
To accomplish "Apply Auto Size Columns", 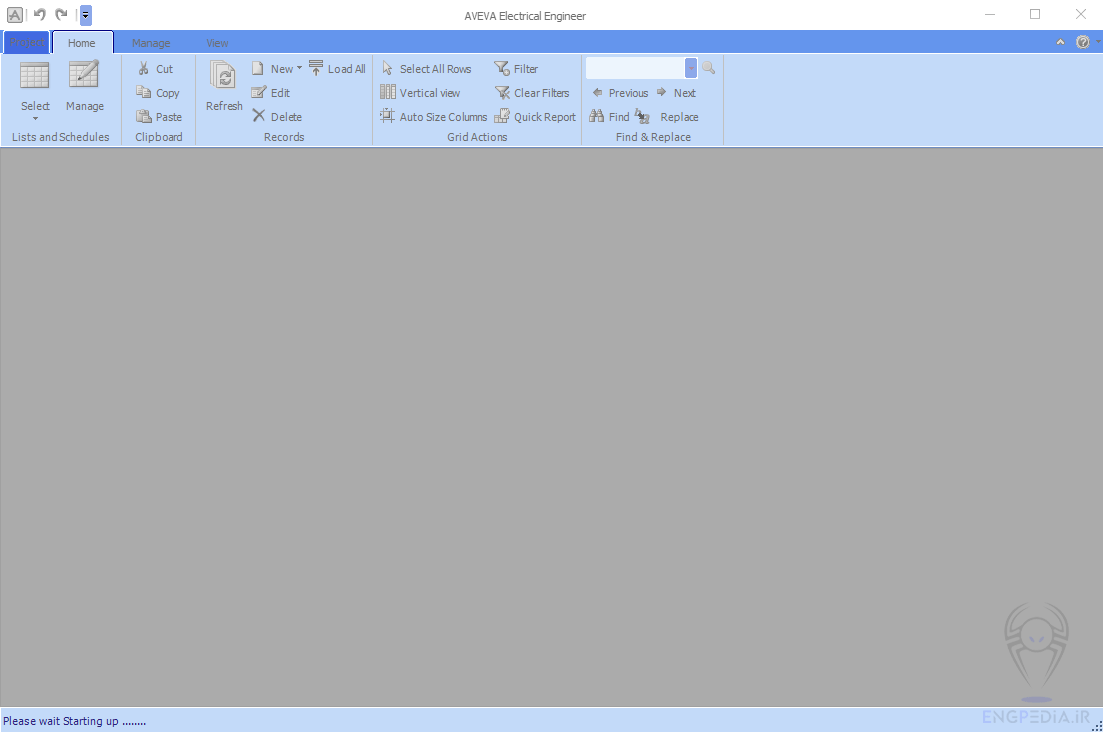I will point(433,116).
